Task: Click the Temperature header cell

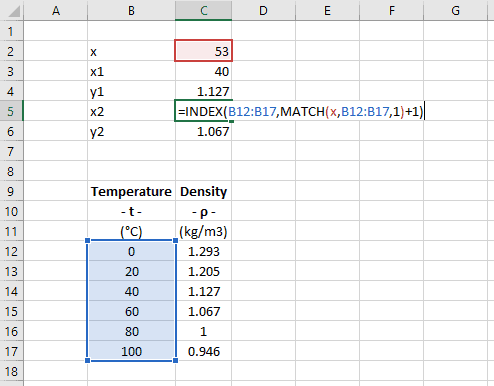Action: pyautogui.click(x=131, y=191)
